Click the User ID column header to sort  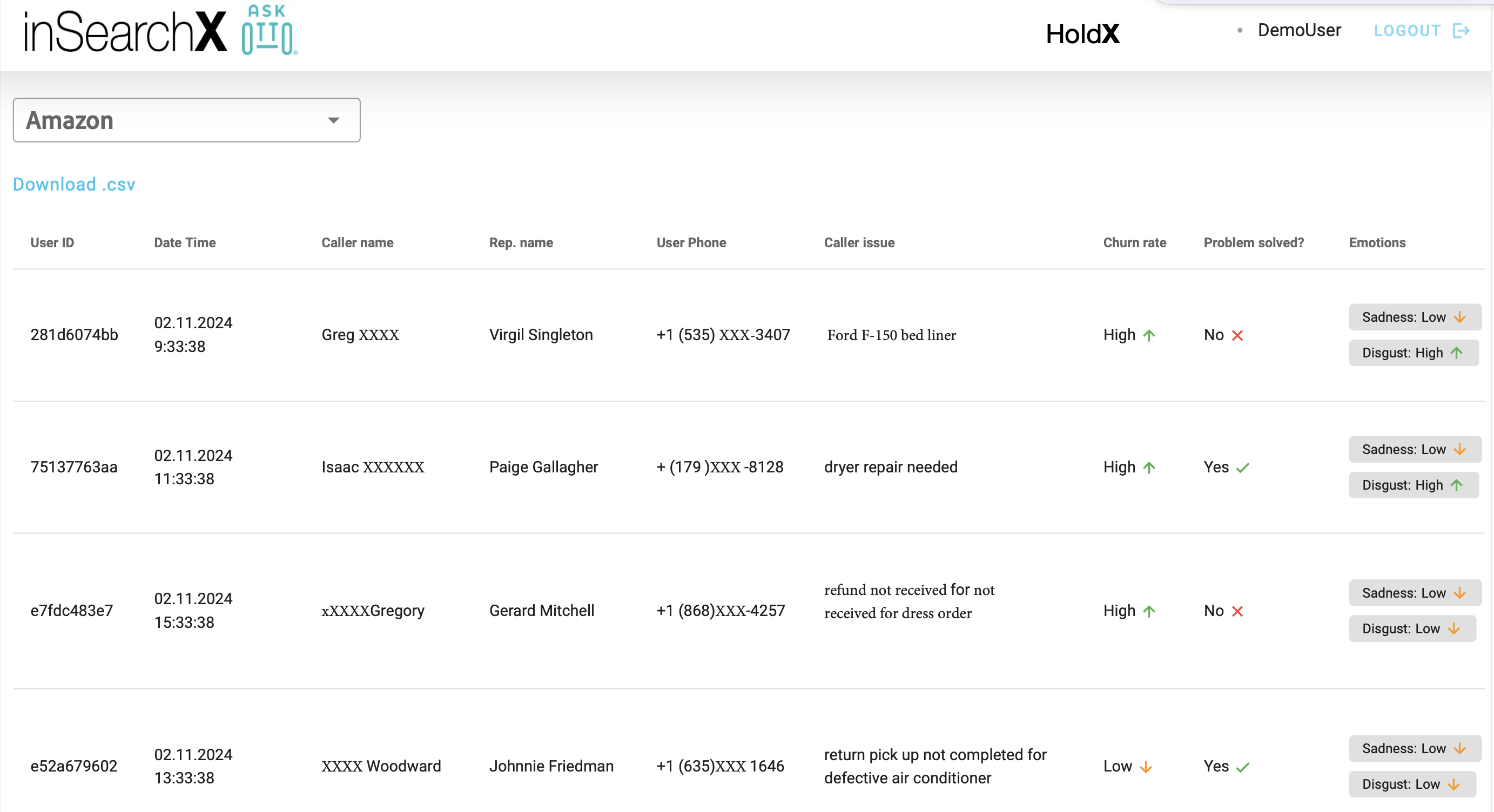pyautogui.click(x=52, y=242)
